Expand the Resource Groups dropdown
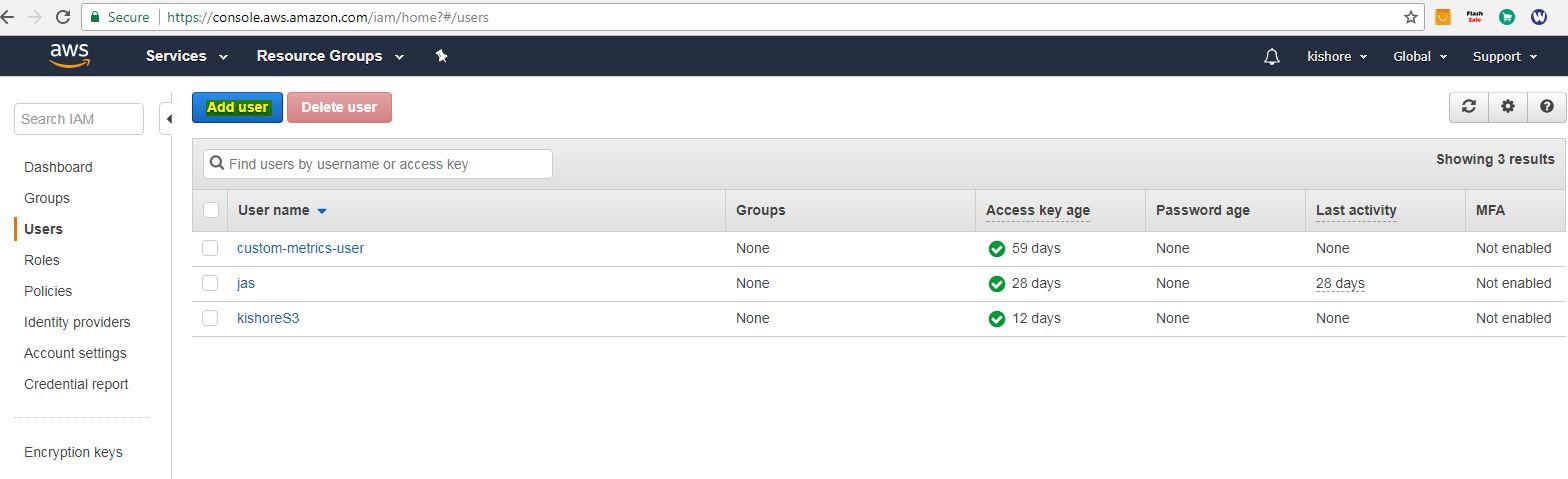Viewport: 1568px width, 479px height. [330, 56]
